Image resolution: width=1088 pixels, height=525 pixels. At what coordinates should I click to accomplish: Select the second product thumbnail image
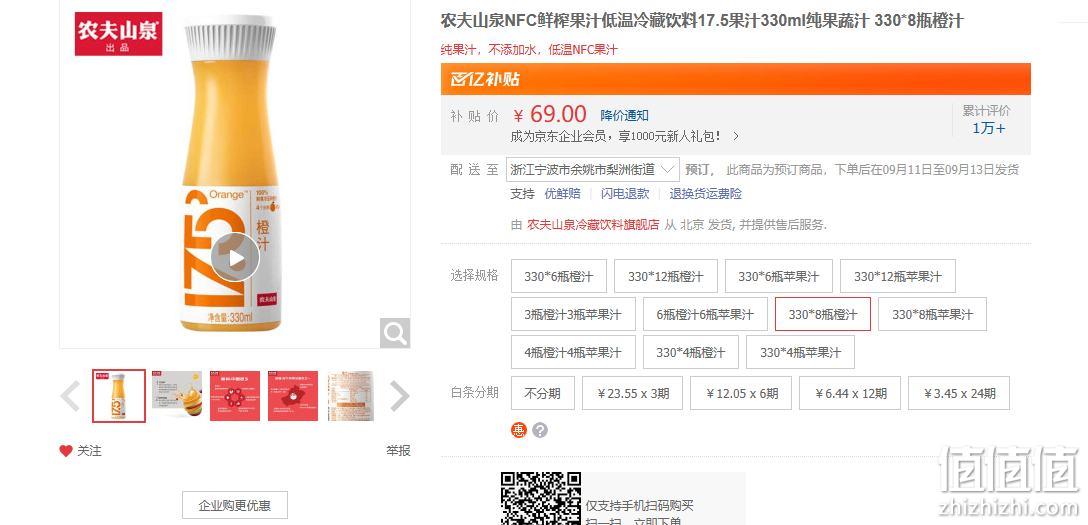pyautogui.click(x=178, y=396)
